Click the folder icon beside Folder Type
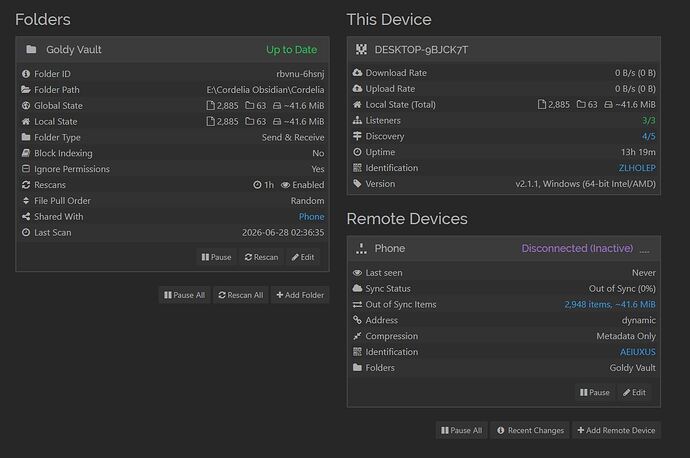 coord(26,137)
